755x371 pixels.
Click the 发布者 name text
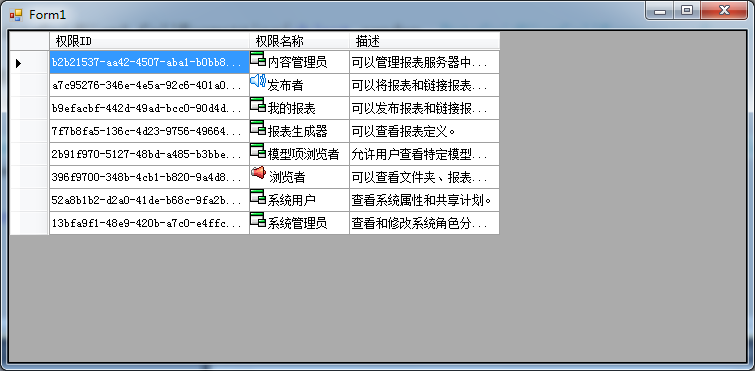pos(286,85)
